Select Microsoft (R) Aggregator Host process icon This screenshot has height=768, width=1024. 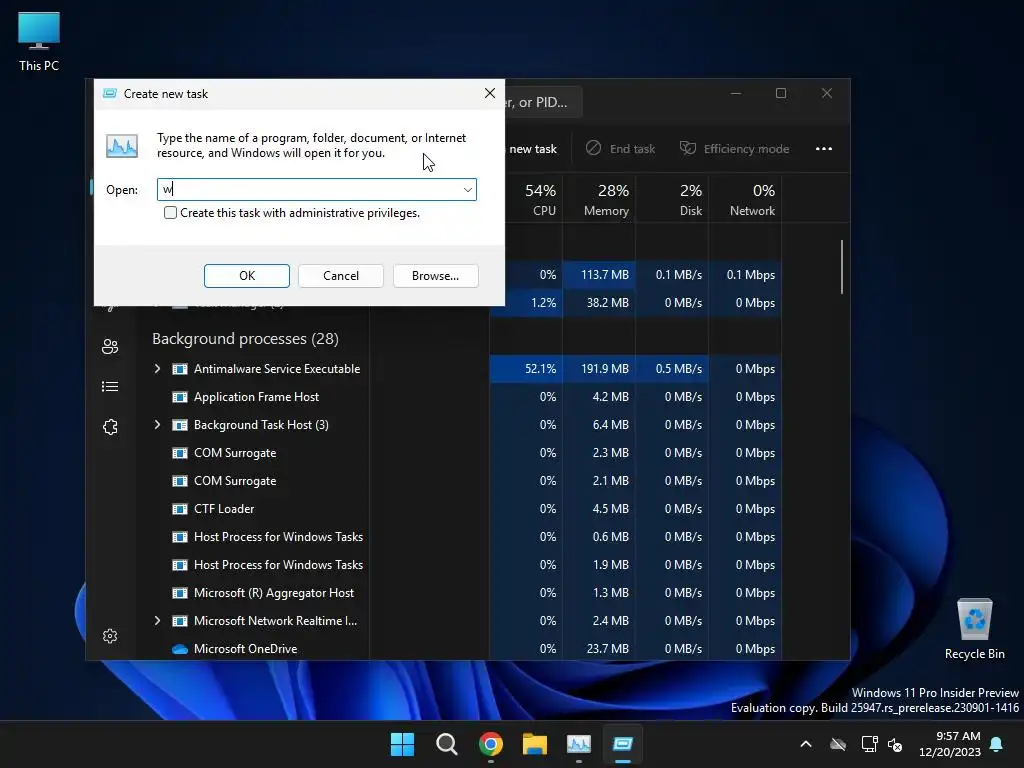click(180, 593)
